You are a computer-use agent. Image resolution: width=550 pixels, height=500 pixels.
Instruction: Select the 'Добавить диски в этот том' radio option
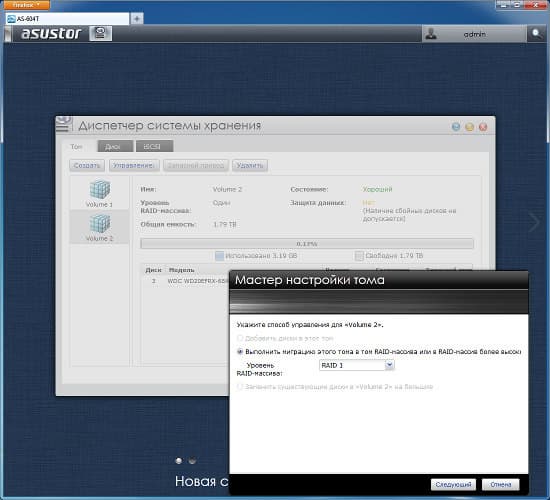(x=240, y=338)
